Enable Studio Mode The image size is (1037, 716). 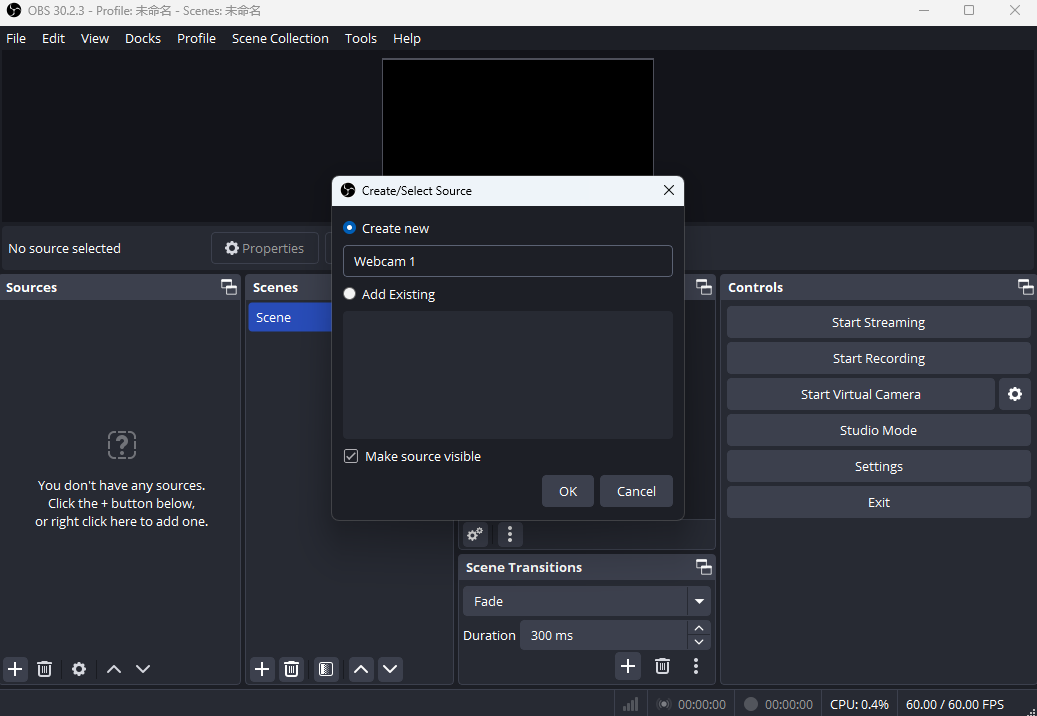click(878, 430)
